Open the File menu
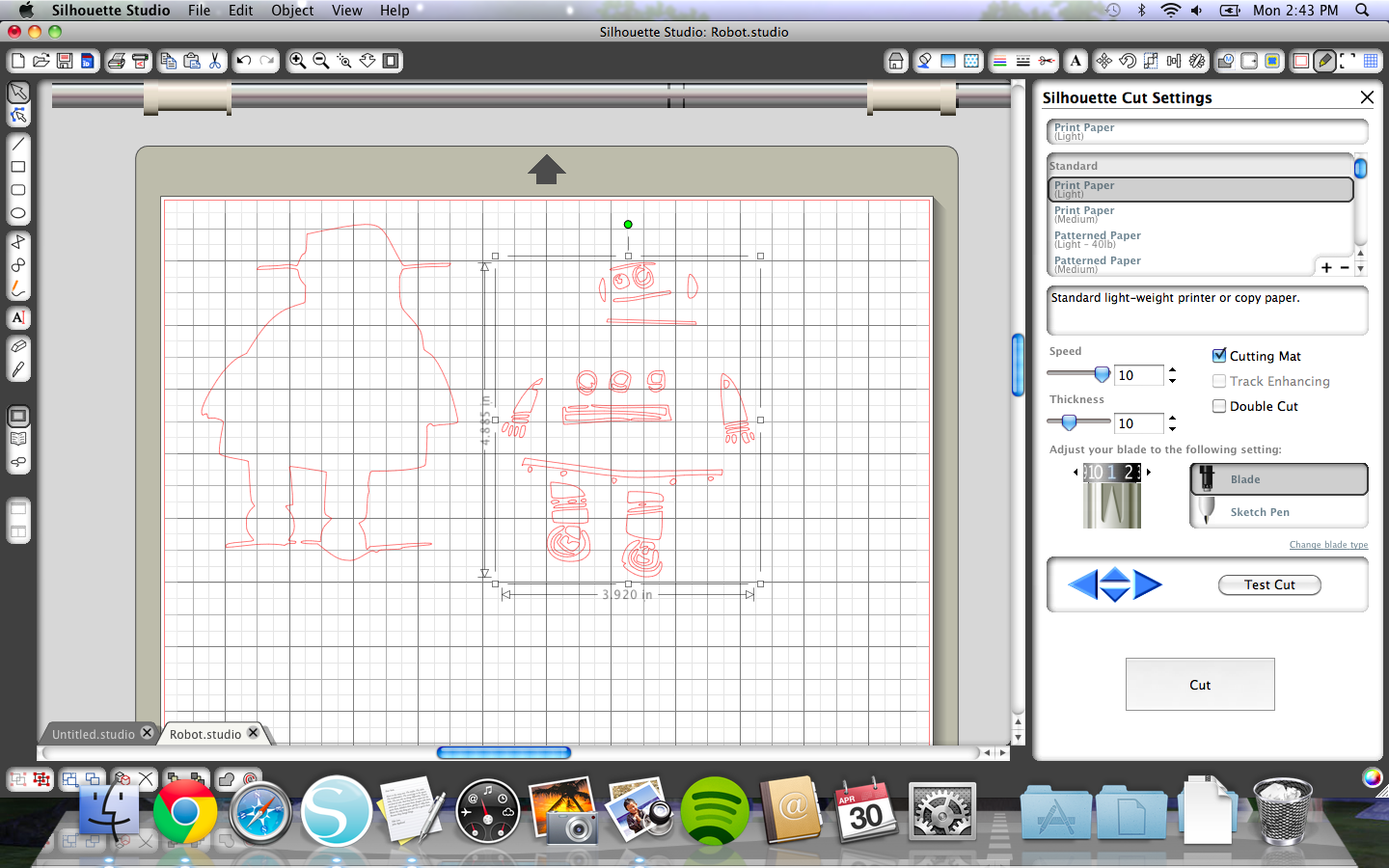The height and width of the screenshot is (868, 1389). (199, 10)
